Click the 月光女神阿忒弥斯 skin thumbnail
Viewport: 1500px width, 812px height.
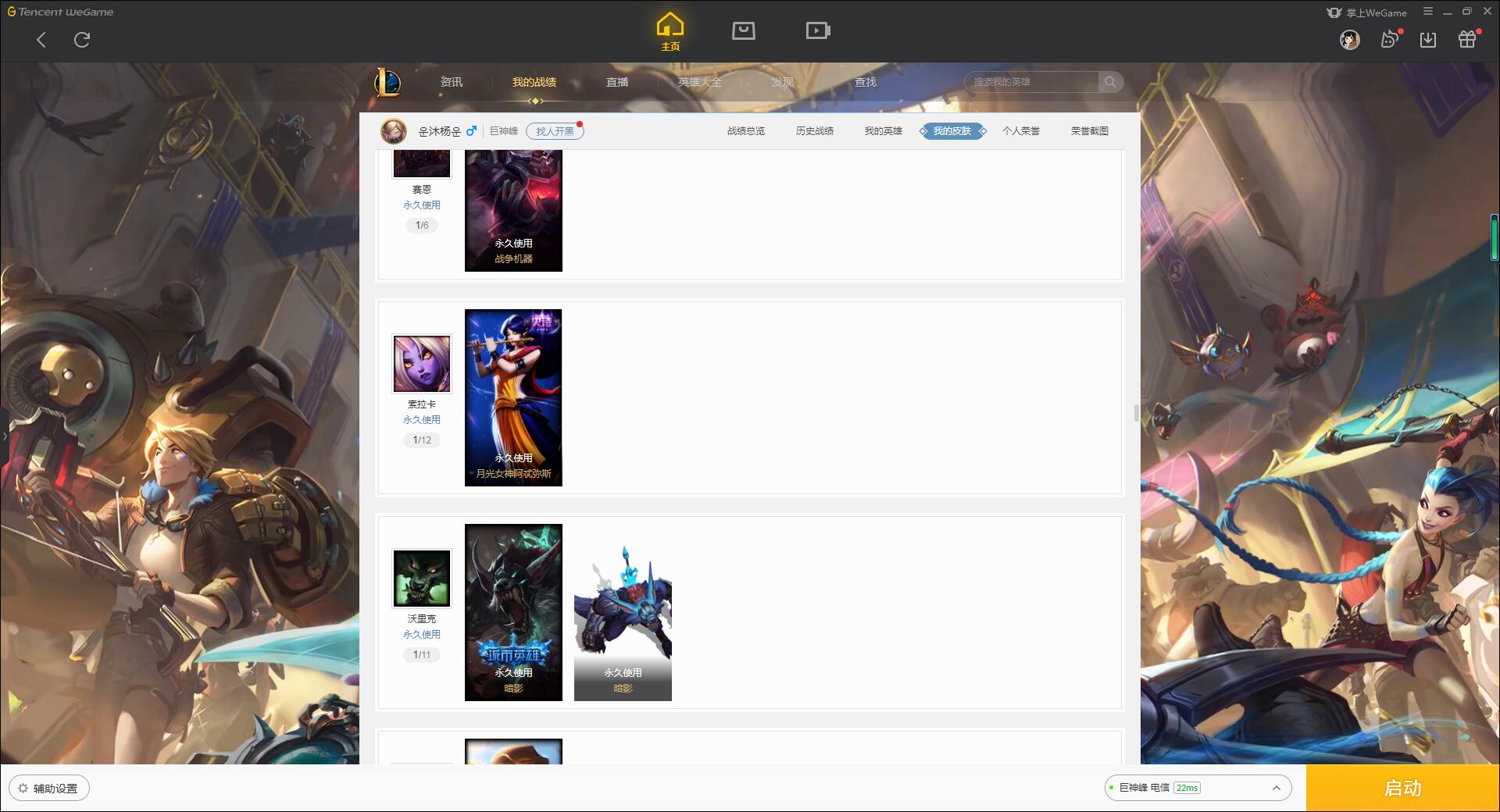513,397
